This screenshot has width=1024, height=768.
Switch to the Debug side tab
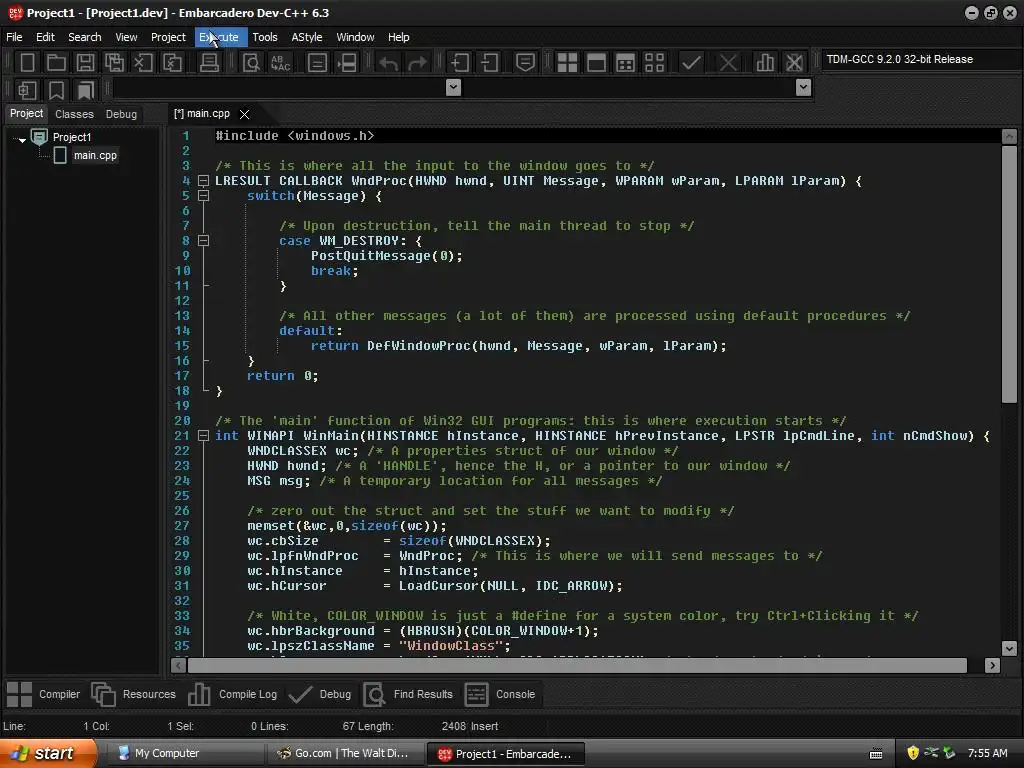pyautogui.click(x=121, y=114)
